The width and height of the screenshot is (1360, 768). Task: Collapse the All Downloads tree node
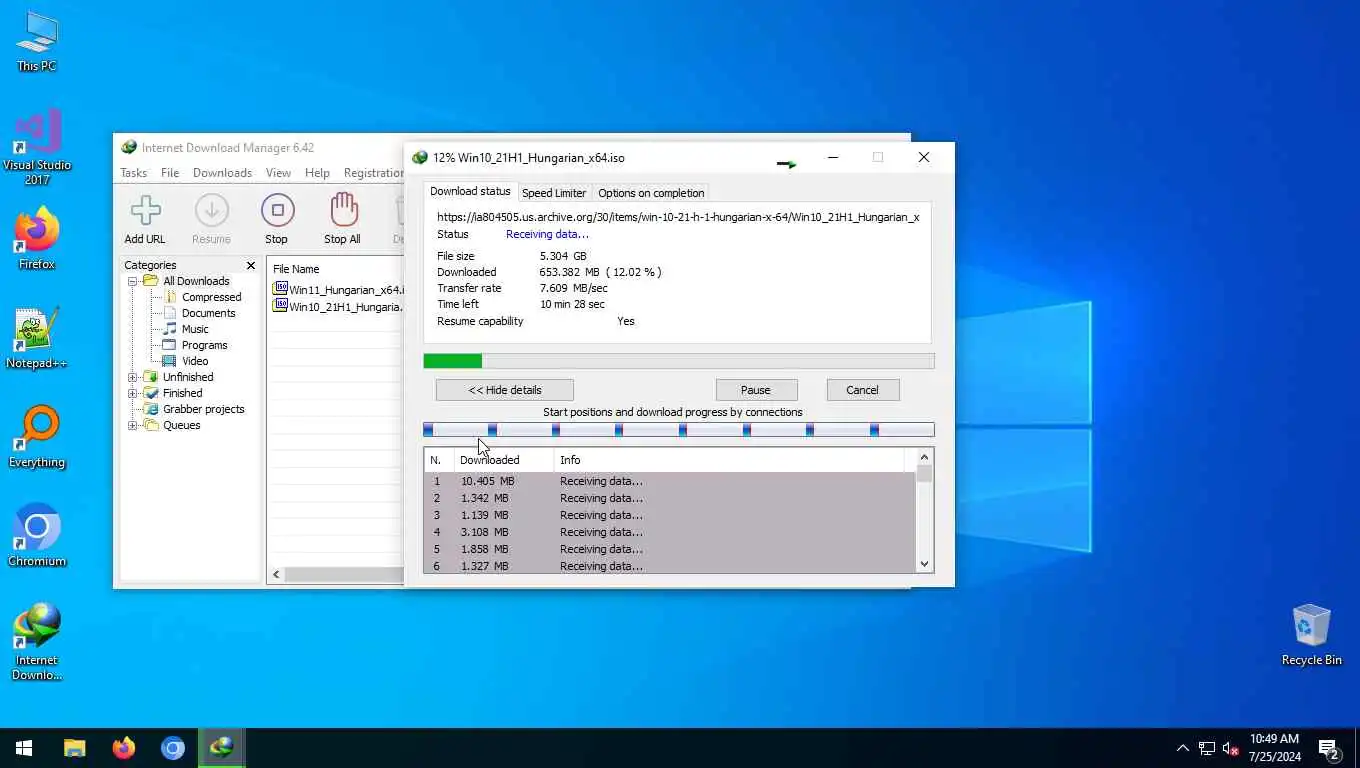click(132, 281)
